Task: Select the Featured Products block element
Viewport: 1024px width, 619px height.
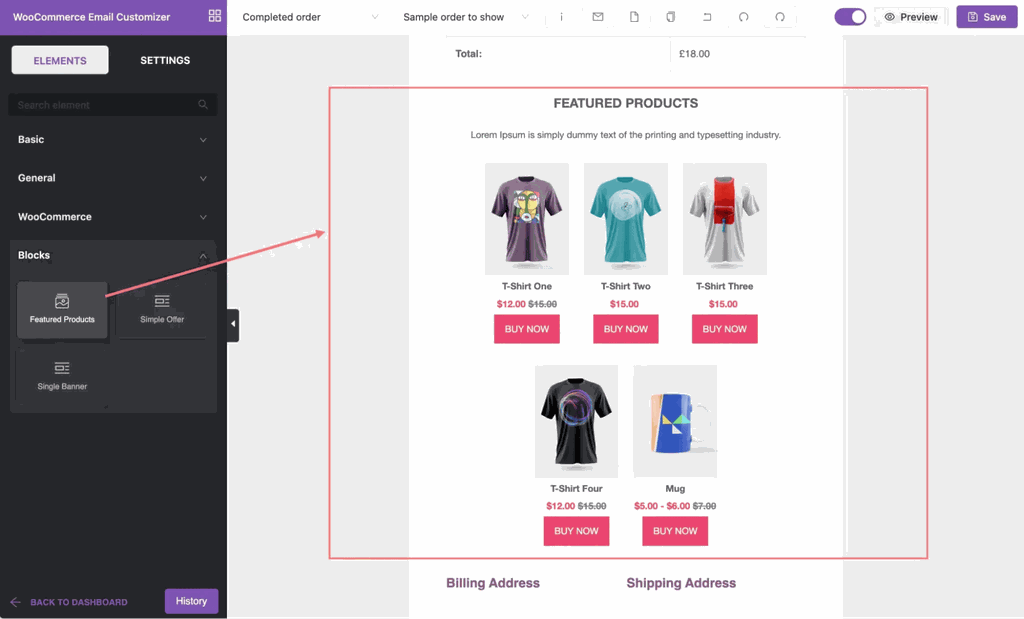Action: pos(62,309)
